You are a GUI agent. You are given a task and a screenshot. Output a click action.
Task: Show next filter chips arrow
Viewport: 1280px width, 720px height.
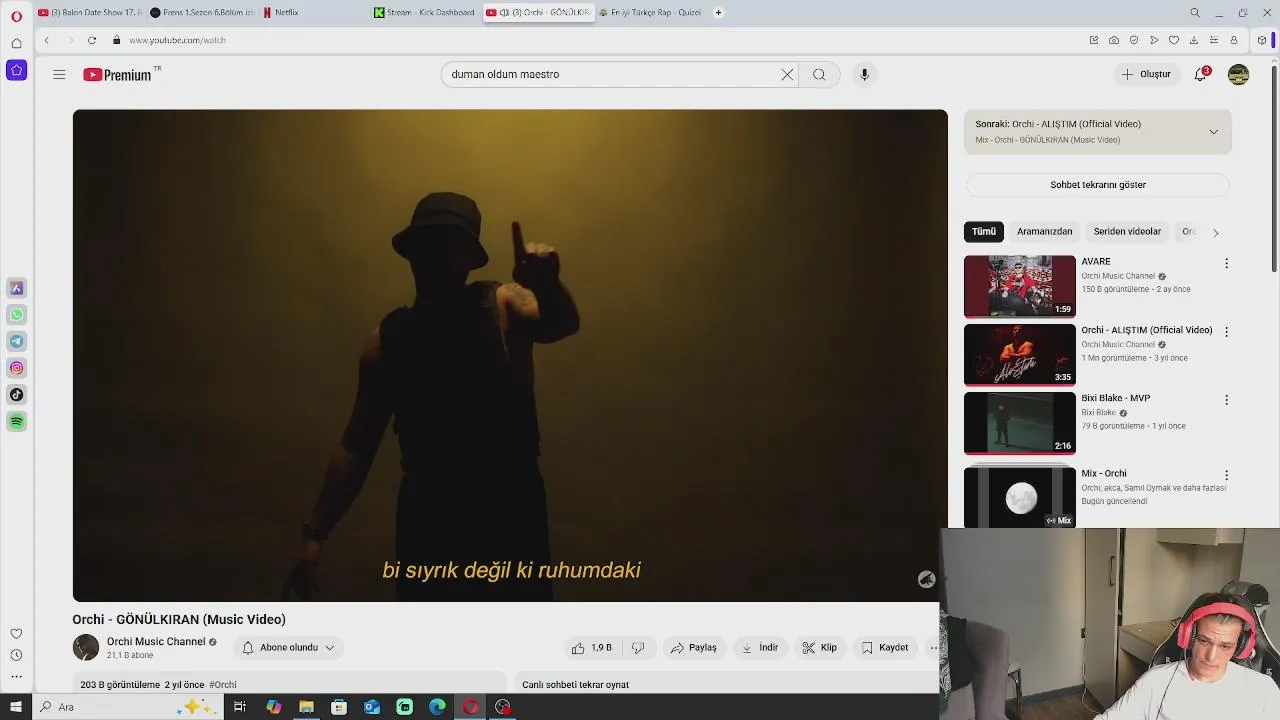pyautogui.click(x=1215, y=232)
